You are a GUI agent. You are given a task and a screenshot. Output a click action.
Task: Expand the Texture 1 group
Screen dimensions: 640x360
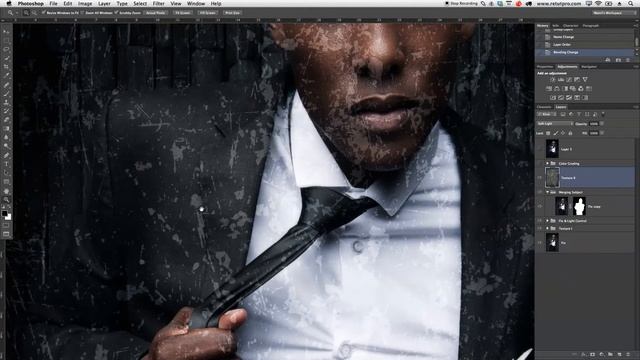click(547, 229)
